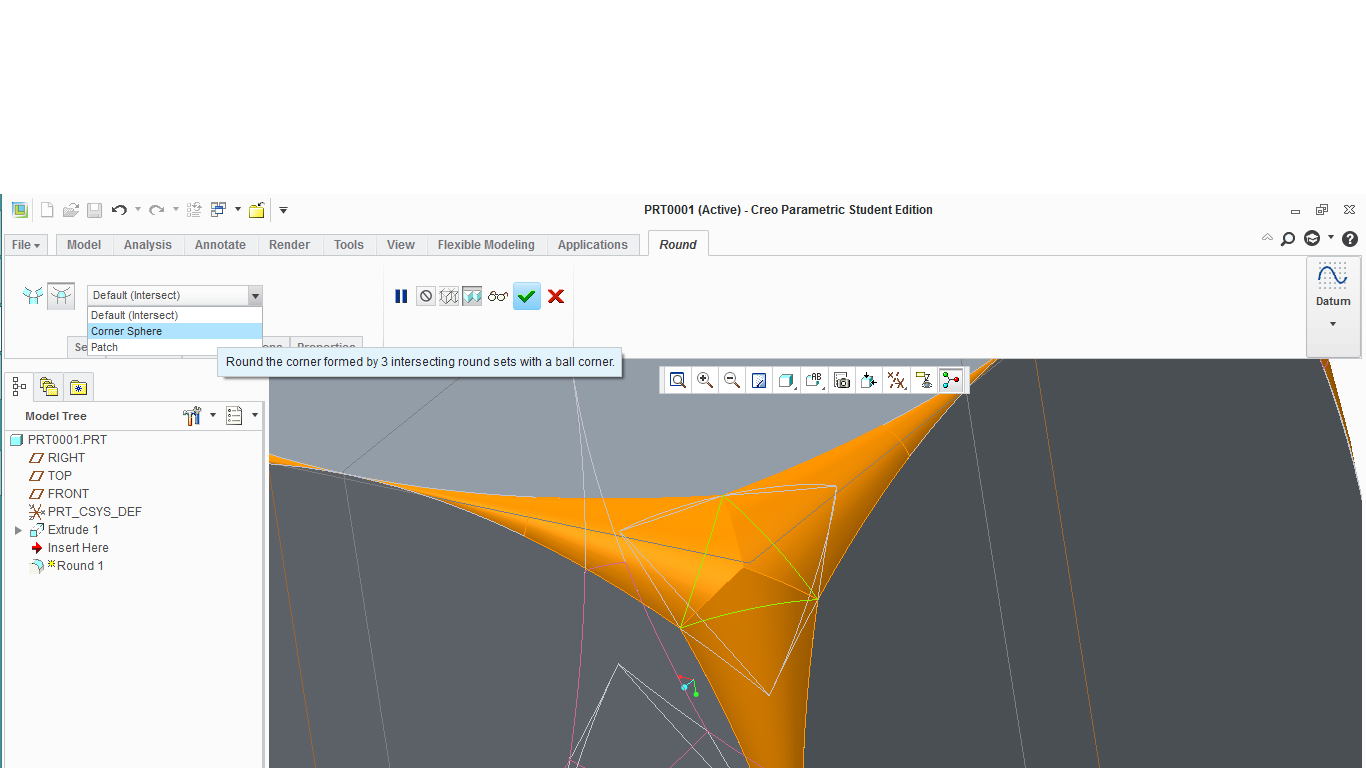
Task: Open the Model Tree settings arrow
Action: pos(212,416)
